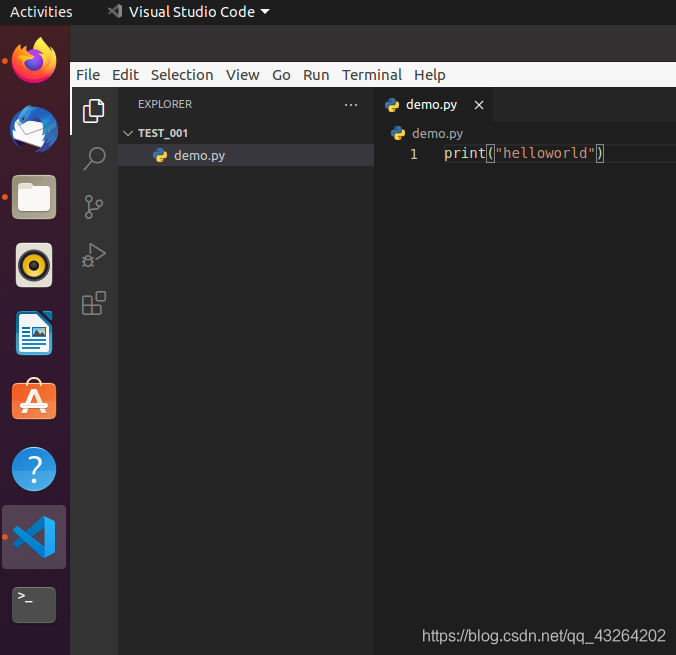Click demo.py in the breadcrumb

pyautogui.click(x=437, y=134)
